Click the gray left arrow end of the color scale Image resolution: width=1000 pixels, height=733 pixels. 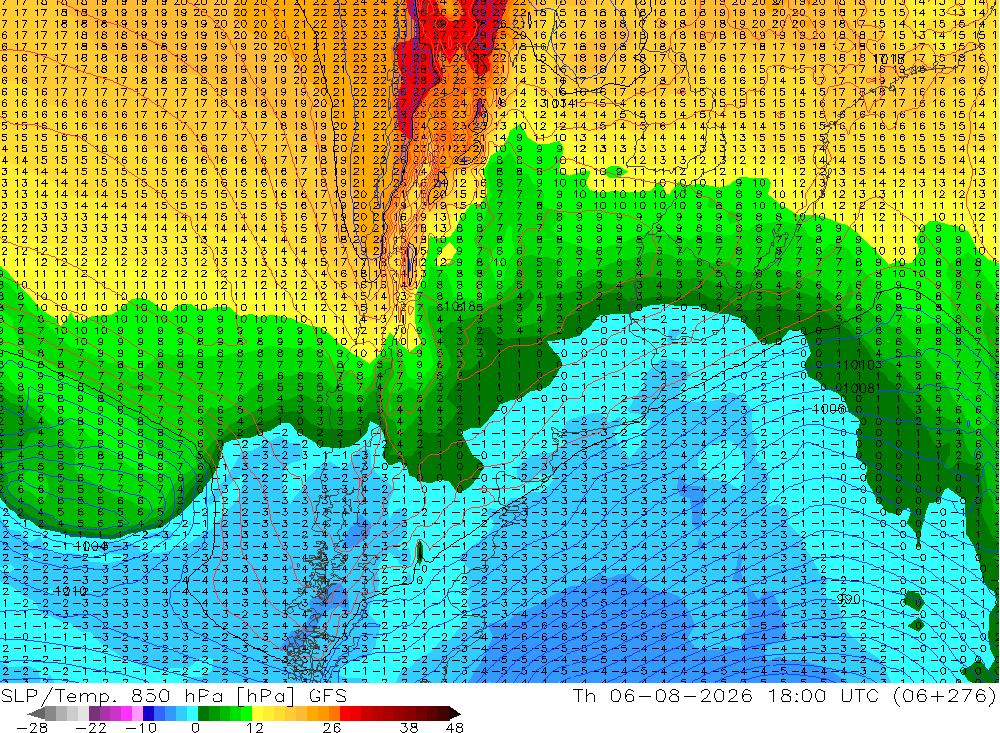36,713
